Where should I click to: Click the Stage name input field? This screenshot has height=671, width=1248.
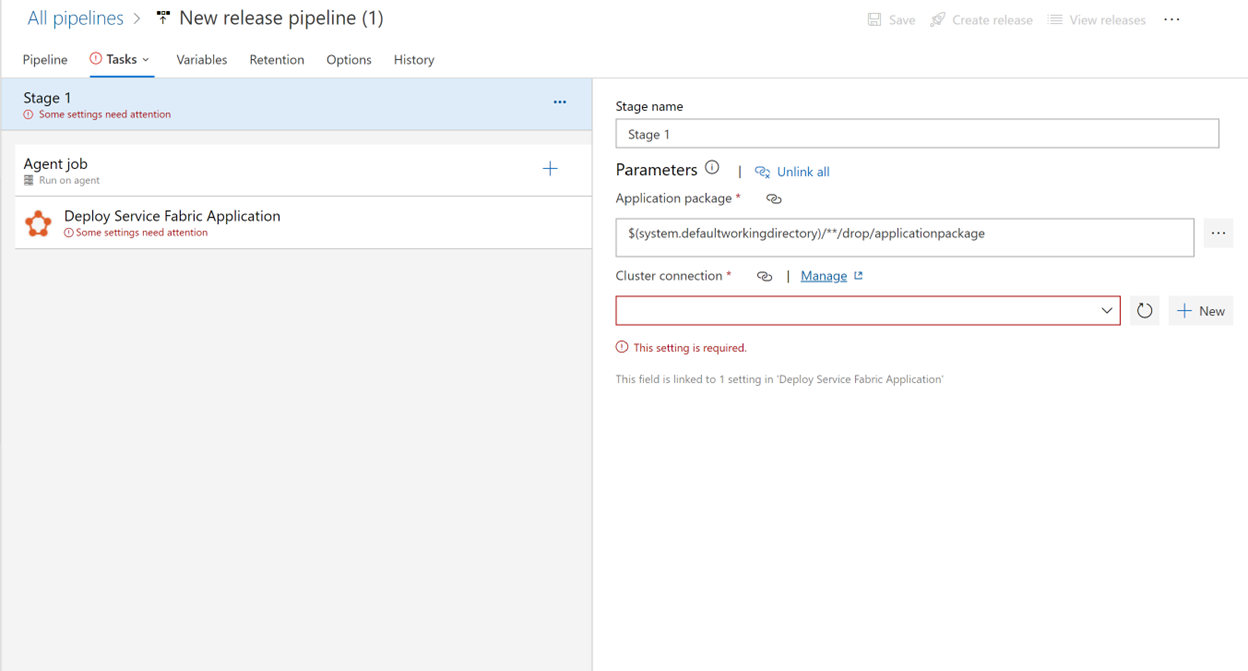tap(917, 134)
